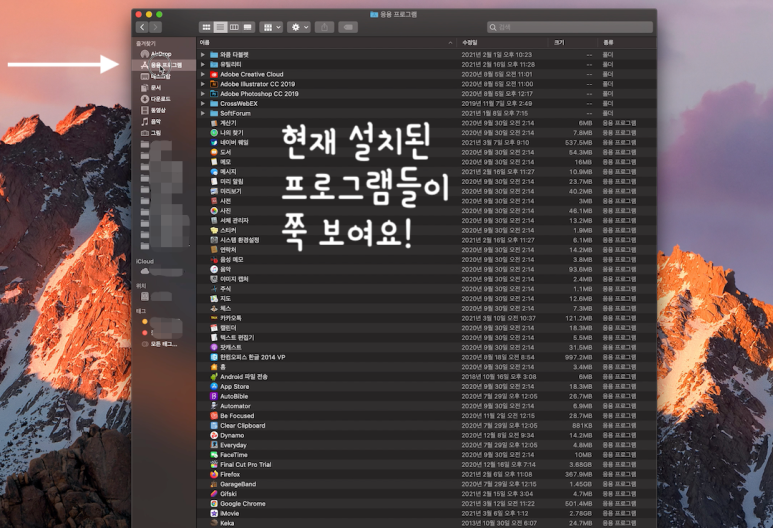
Task: Open 모든 태그... in the sidebar
Action: click(x=159, y=344)
